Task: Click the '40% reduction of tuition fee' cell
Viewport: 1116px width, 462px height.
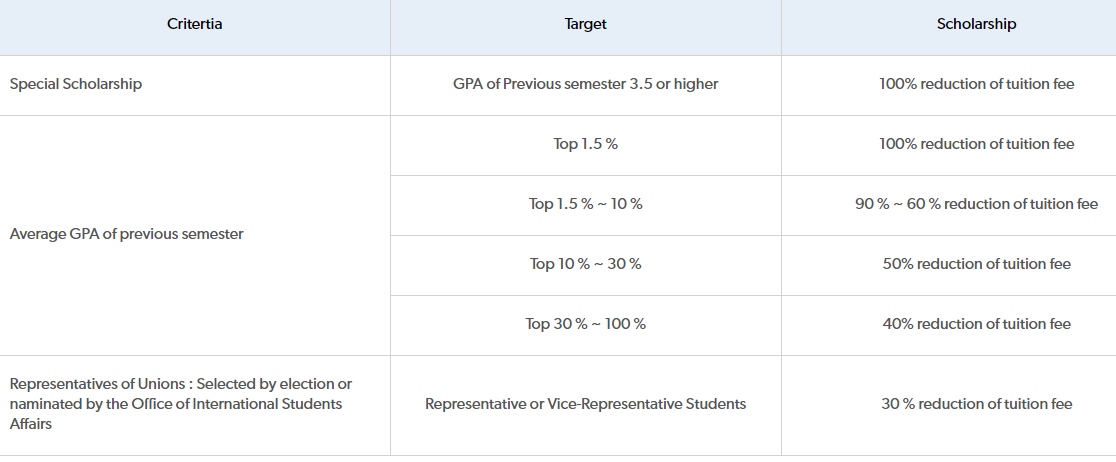Action: (976, 324)
